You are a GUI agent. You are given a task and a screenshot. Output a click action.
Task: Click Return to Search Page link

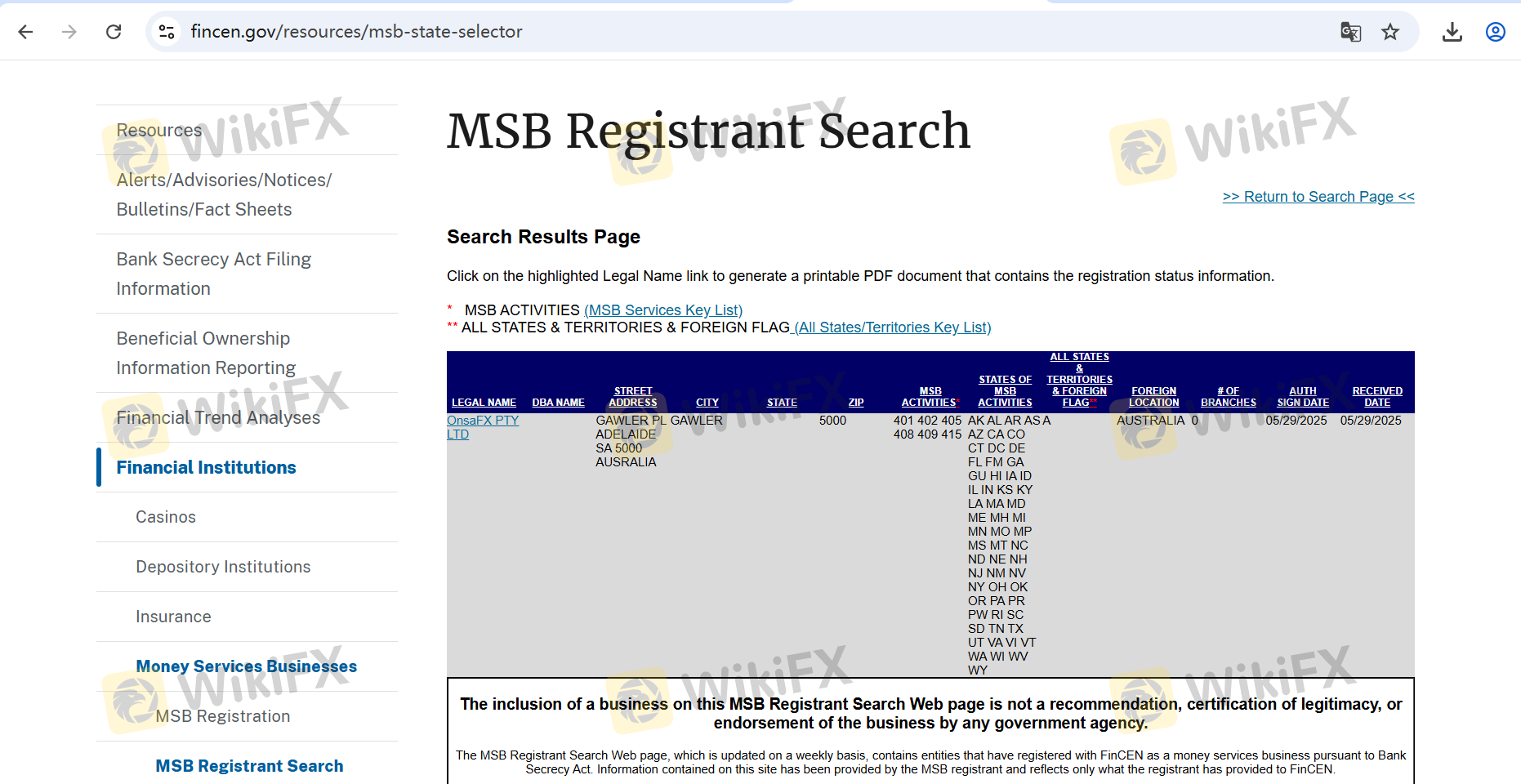1318,197
